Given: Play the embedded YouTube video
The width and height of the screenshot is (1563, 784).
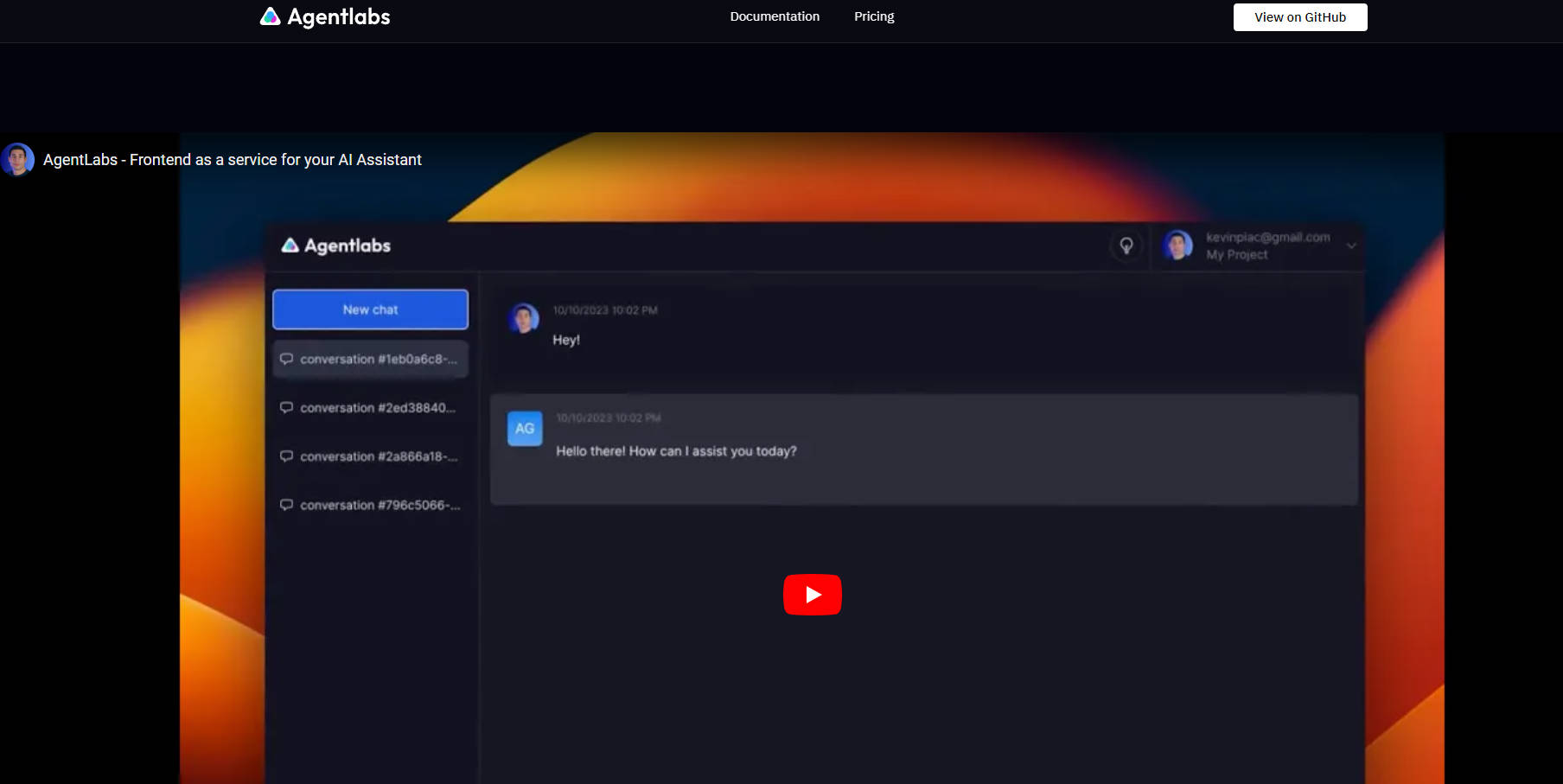Looking at the screenshot, I should pos(812,594).
